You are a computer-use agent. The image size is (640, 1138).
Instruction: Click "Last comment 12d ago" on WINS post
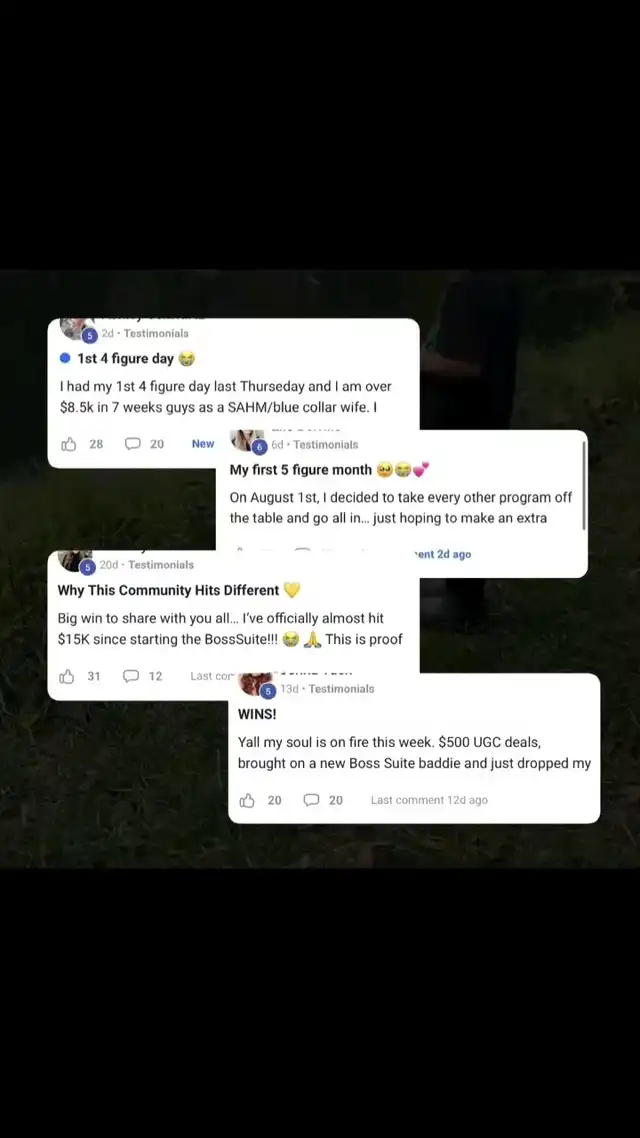[429, 801]
